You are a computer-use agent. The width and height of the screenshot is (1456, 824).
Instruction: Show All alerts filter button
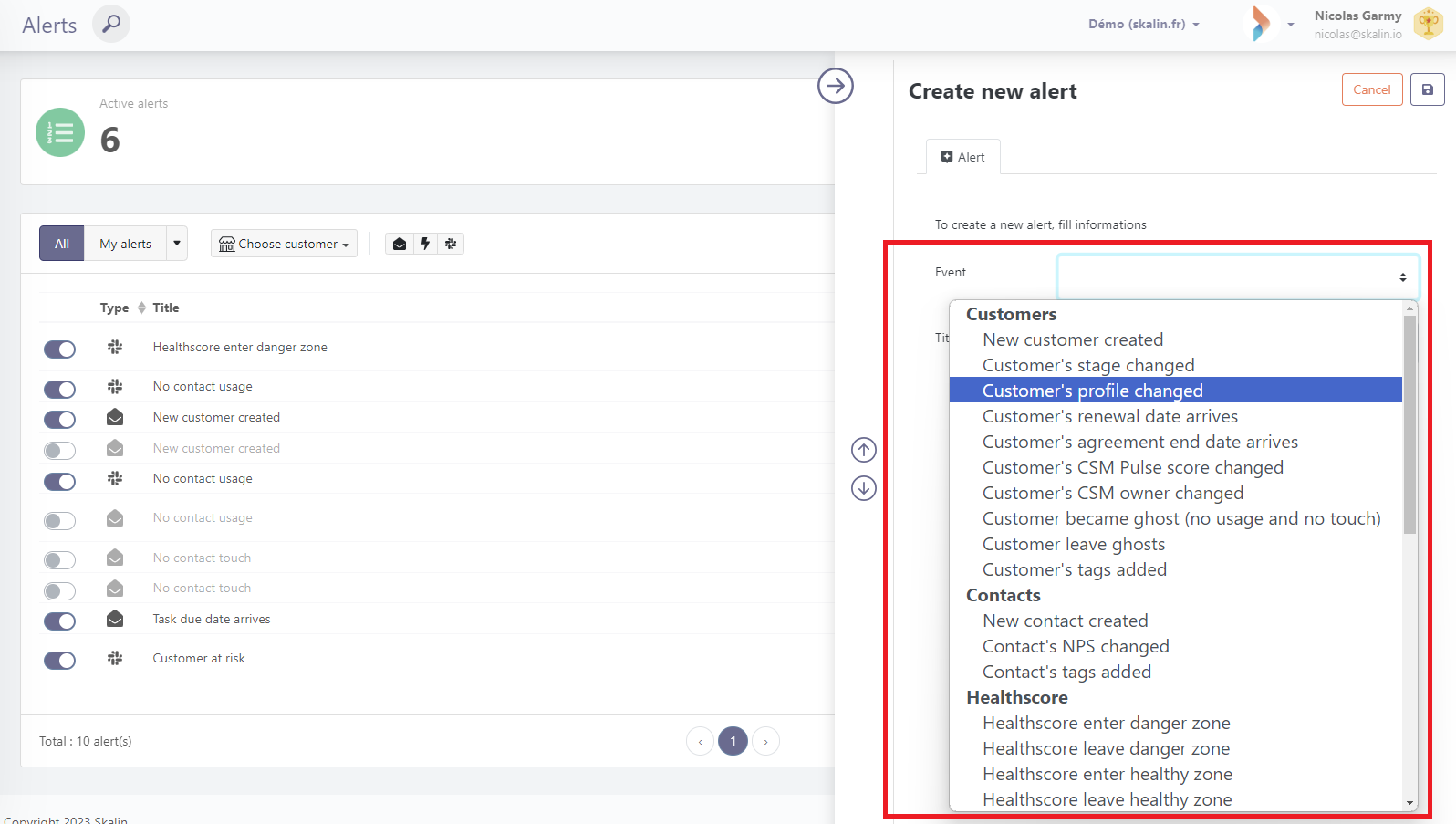[62, 244]
